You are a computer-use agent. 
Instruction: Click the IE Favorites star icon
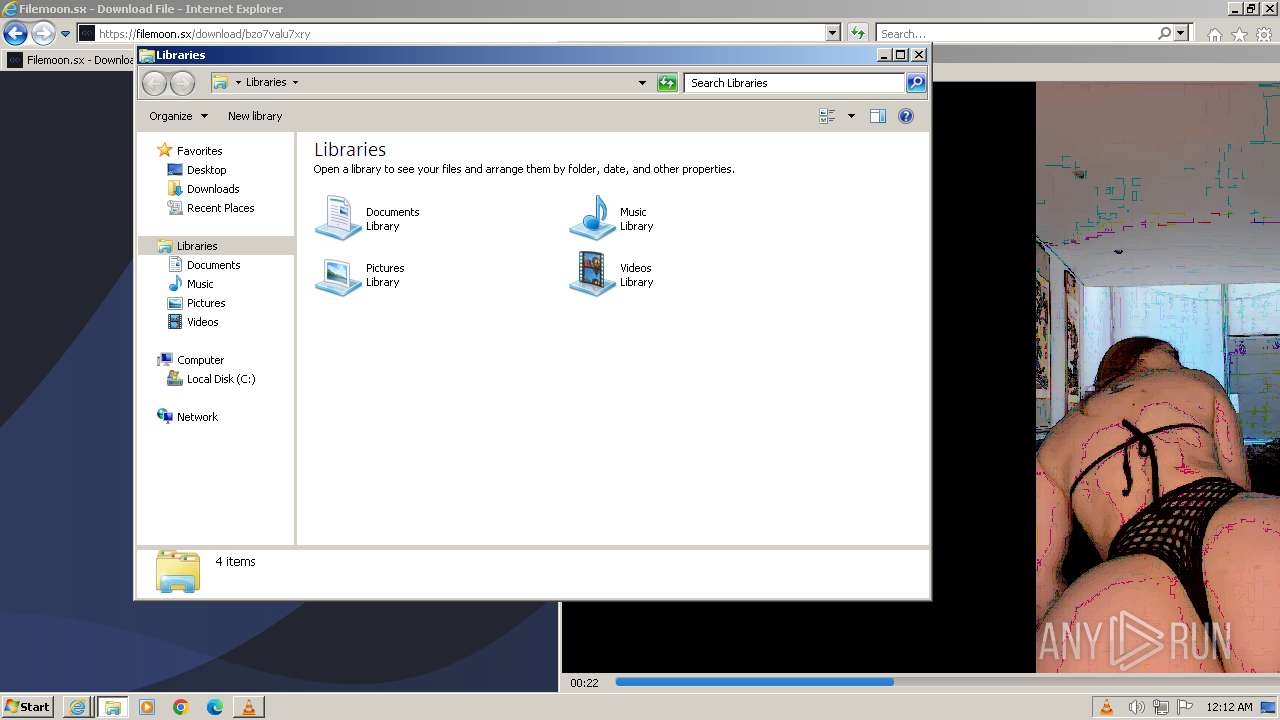pos(1239,35)
